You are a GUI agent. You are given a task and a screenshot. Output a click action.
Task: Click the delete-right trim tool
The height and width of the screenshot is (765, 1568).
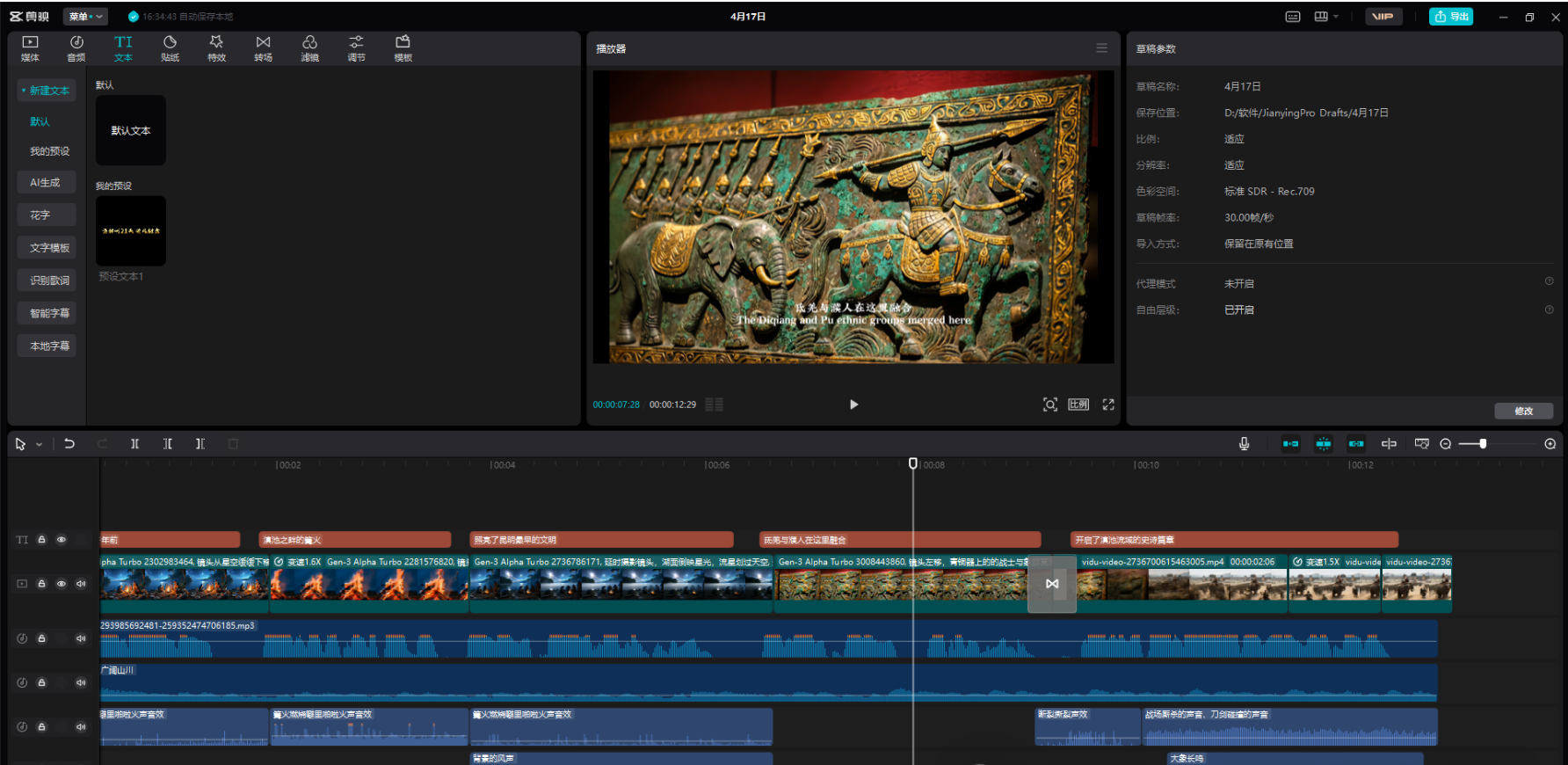(200, 444)
